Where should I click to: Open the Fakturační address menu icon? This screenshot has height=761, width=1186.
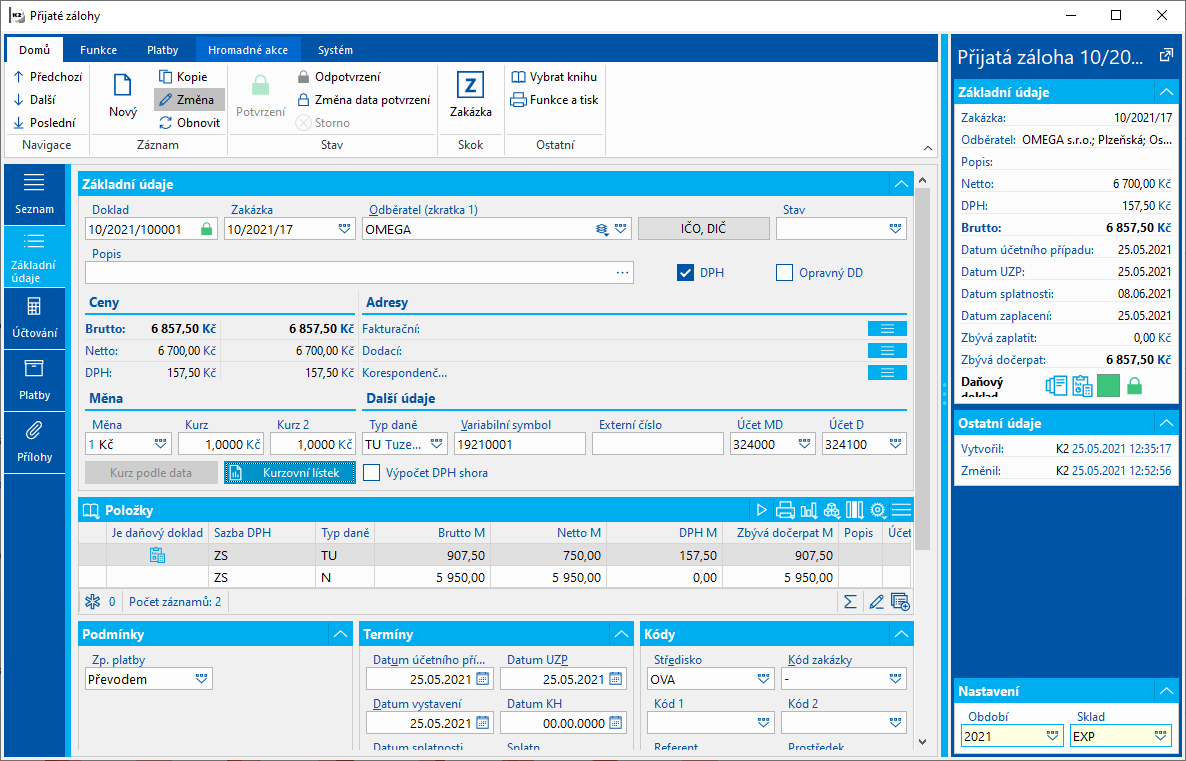click(887, 329)
